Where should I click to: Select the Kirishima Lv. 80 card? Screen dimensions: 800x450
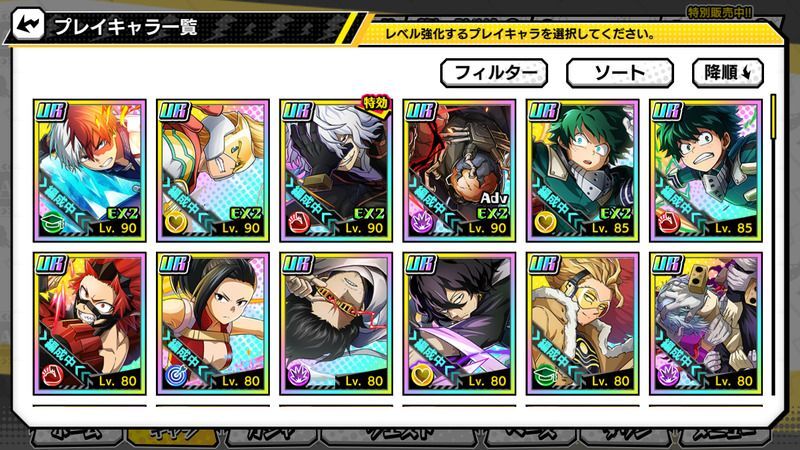(90, 323)
